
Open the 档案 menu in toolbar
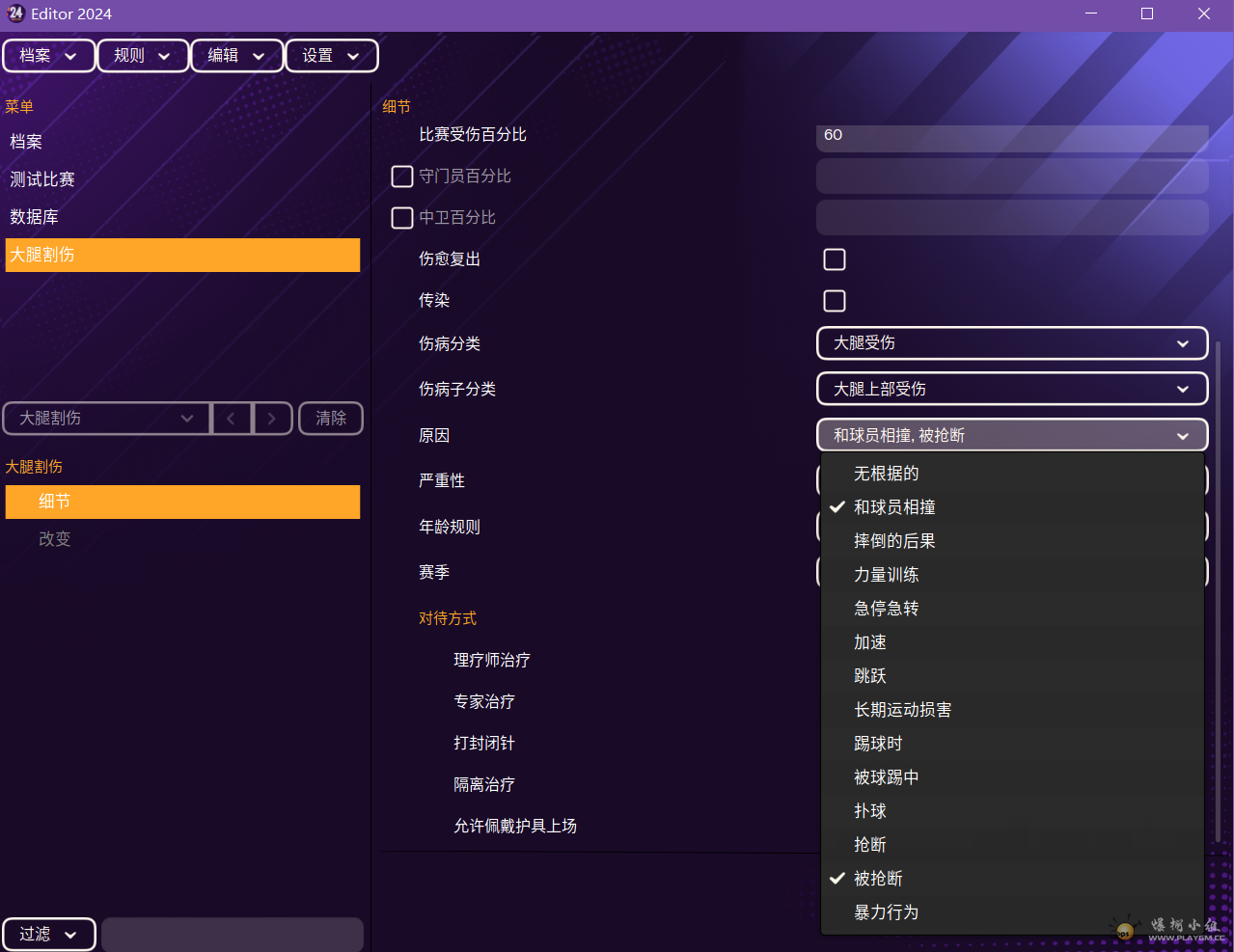coord(48,56)
